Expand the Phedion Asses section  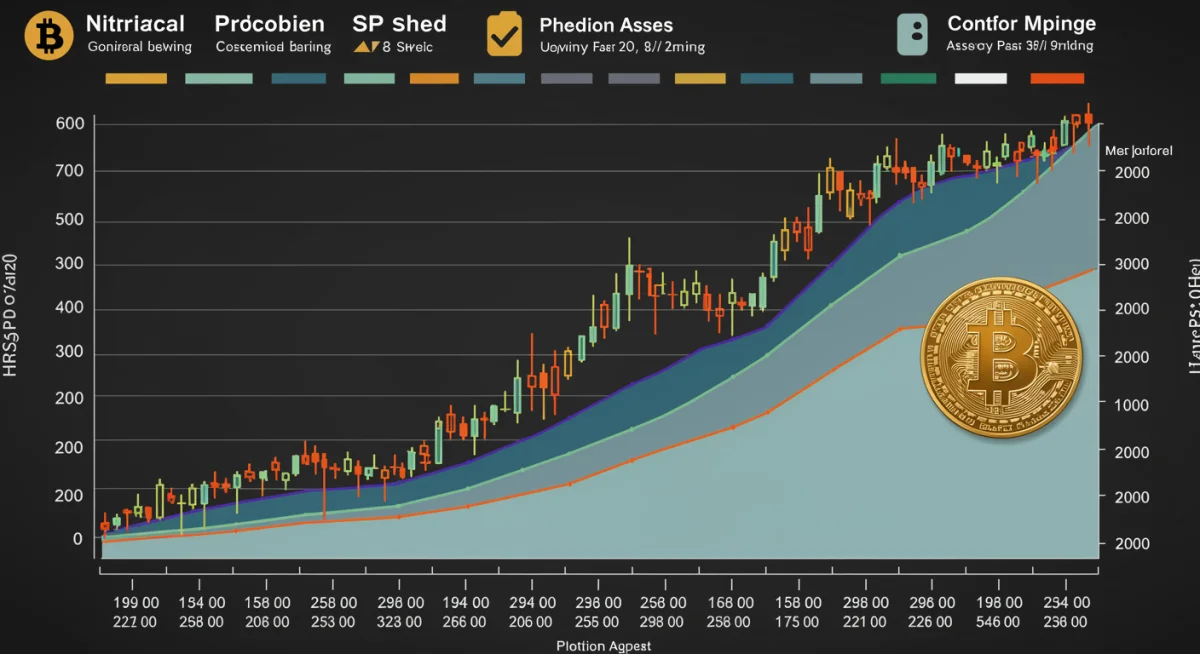point(606,24)
